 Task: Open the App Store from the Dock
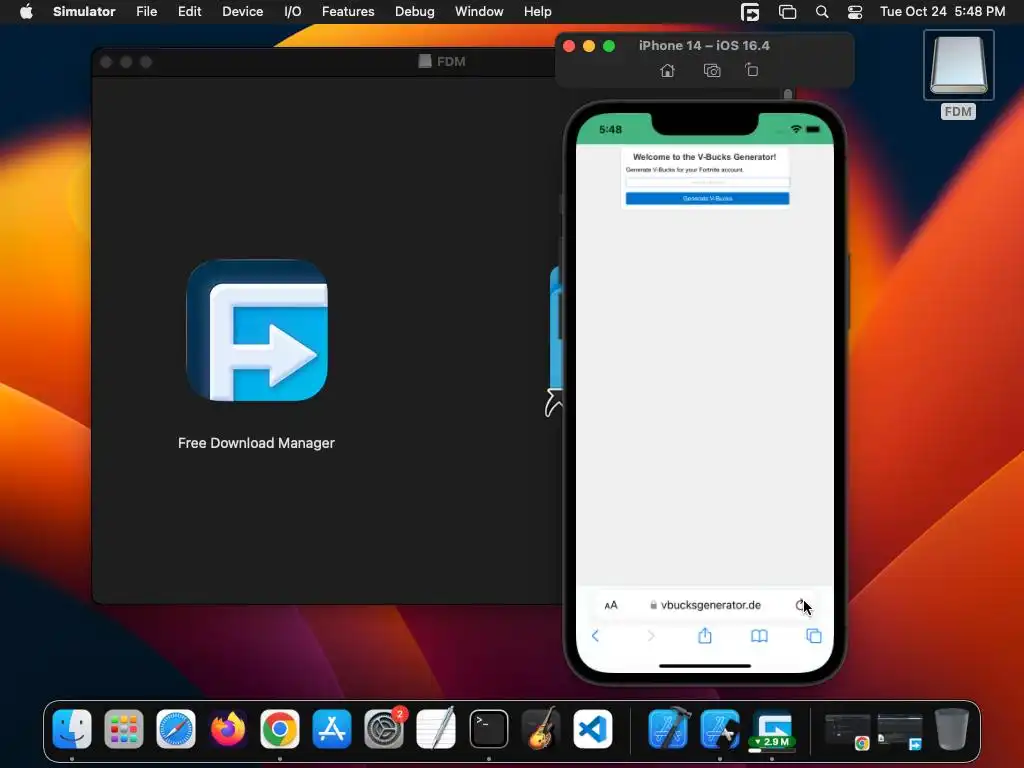click(332, 729)
